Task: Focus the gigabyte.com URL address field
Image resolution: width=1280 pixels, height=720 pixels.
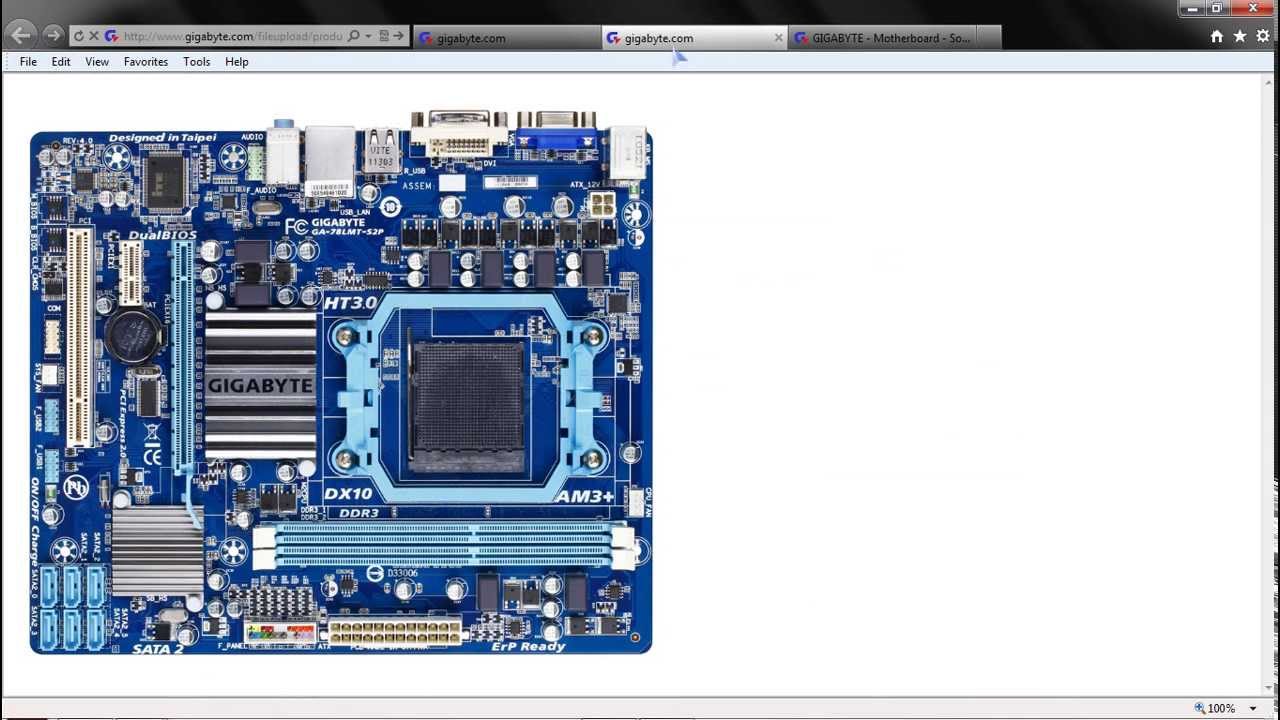Action: coord(233,36)
